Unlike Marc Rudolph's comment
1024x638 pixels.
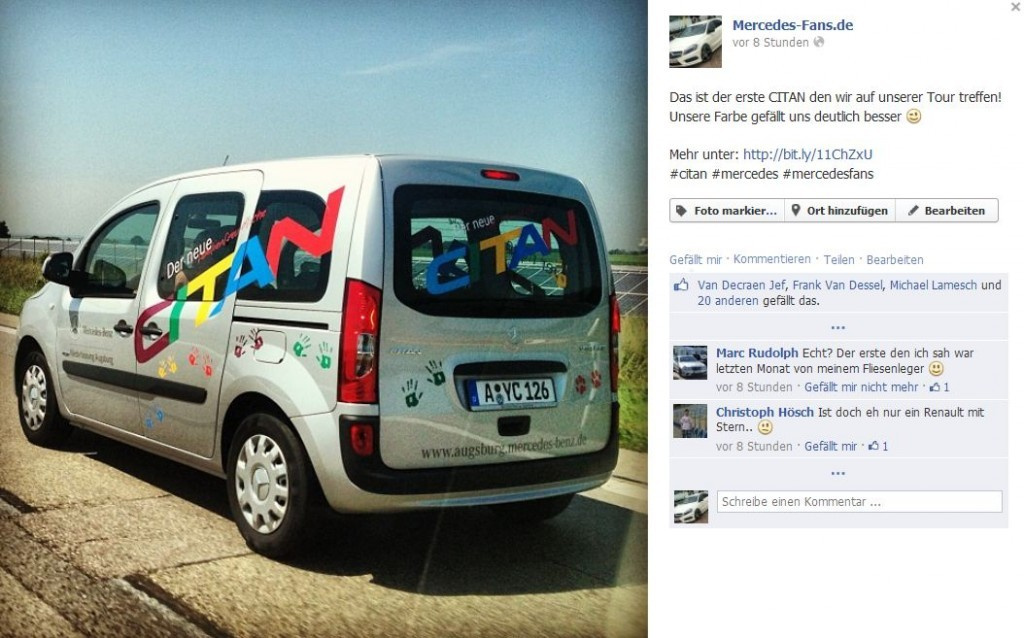tap(861, 387)
